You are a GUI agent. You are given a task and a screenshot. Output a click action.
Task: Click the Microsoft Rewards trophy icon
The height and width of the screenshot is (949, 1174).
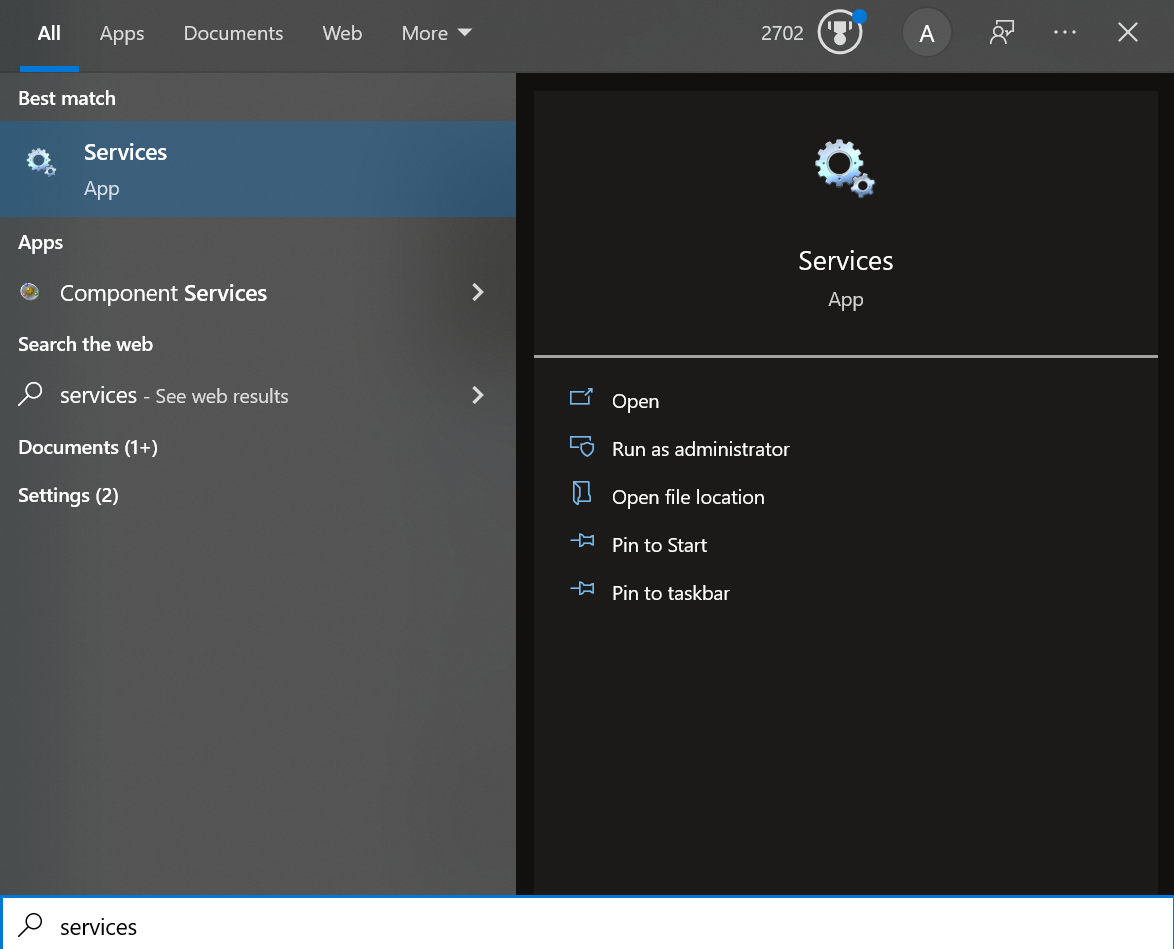pyautogui.click(x=840, y=32)
